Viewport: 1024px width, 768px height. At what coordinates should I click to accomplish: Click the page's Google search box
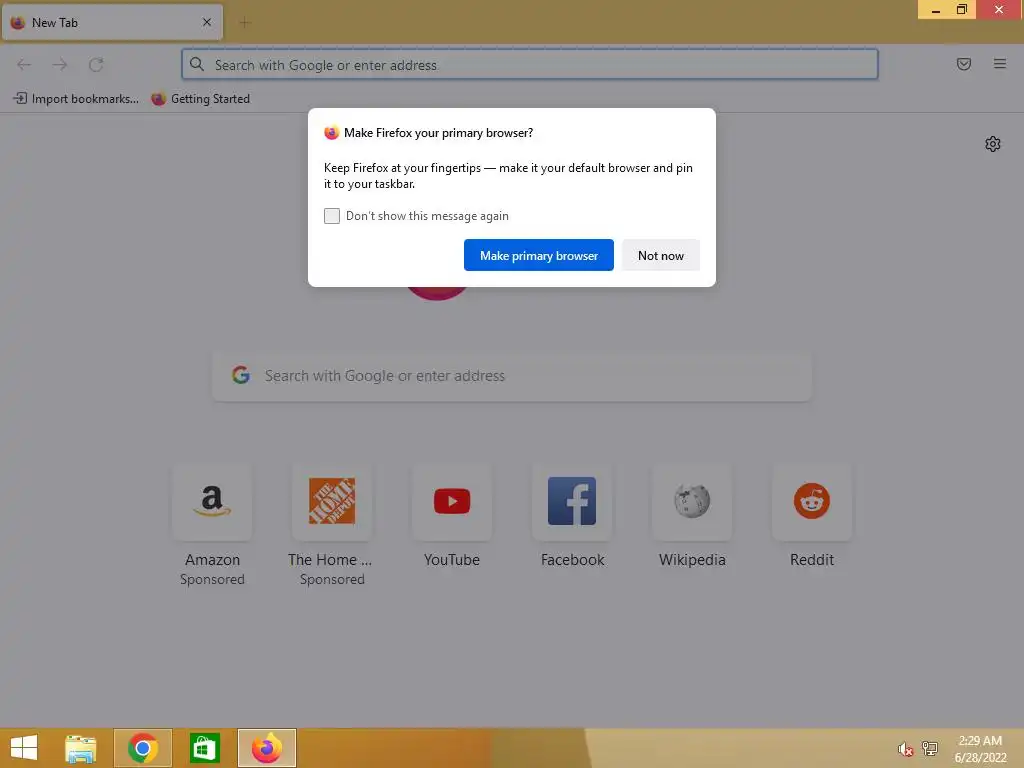coord(512,376)
